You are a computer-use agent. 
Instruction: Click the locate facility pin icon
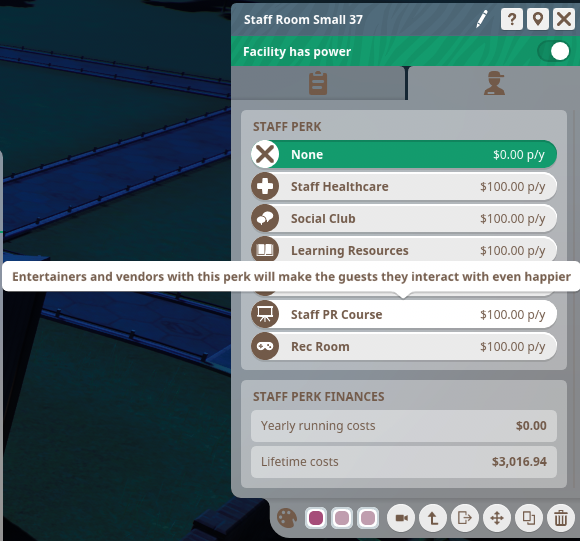click(x=538, y=19)
